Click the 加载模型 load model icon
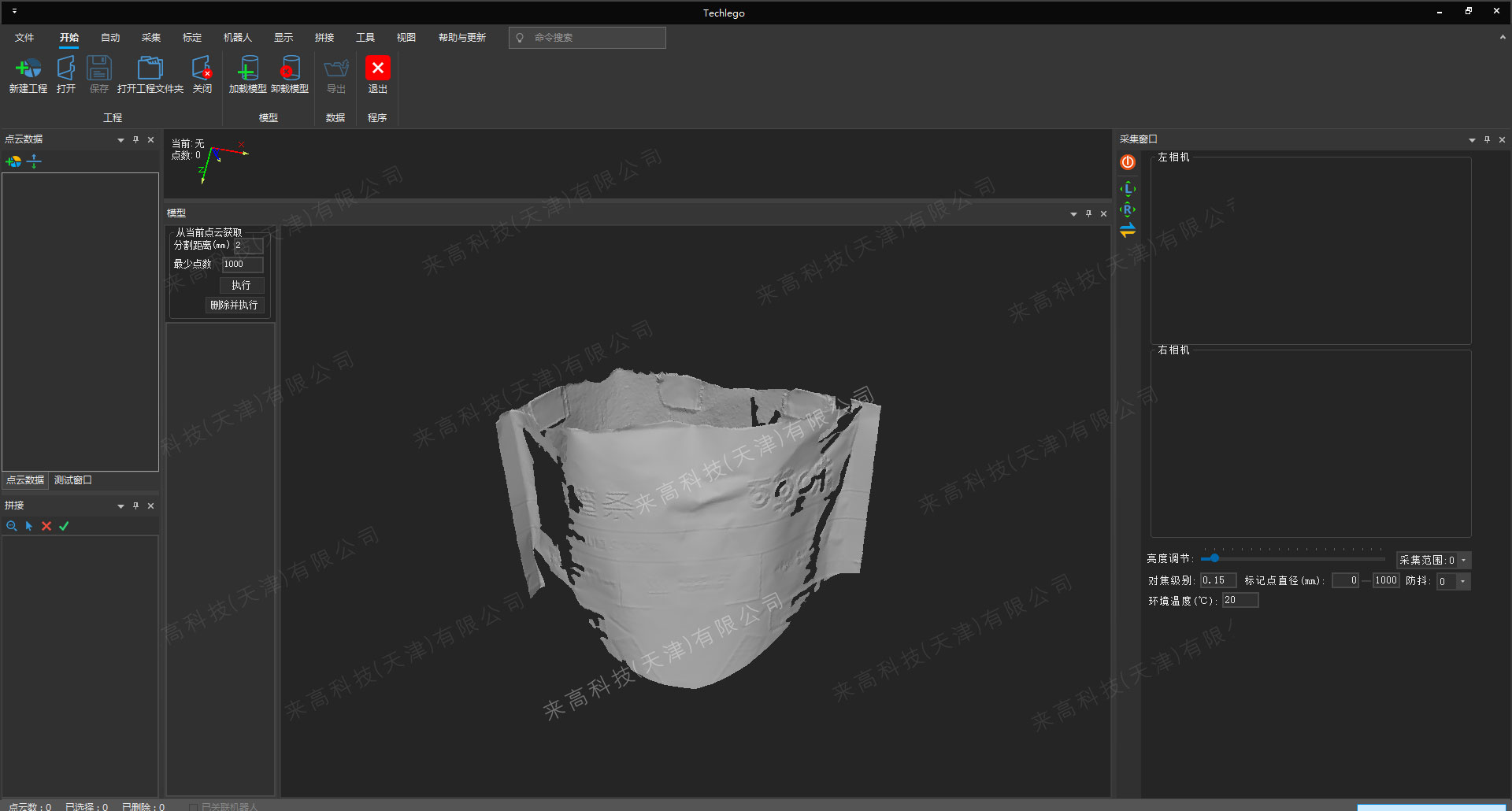The width and height of the screenshot is (1512, 811). point(247,69)
